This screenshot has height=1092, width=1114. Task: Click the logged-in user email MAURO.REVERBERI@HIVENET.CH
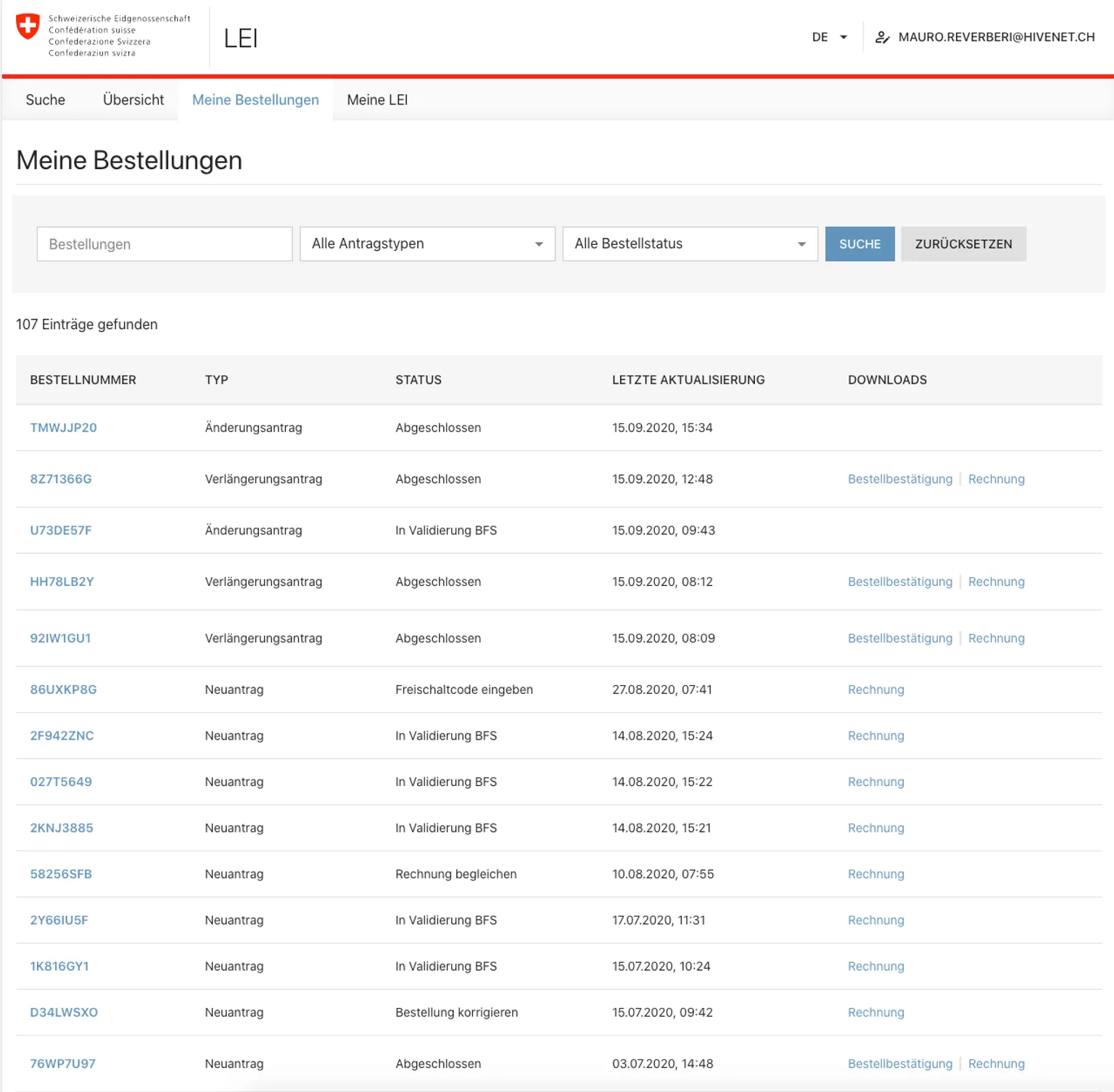pyautogui.click(x=996, y=37)
